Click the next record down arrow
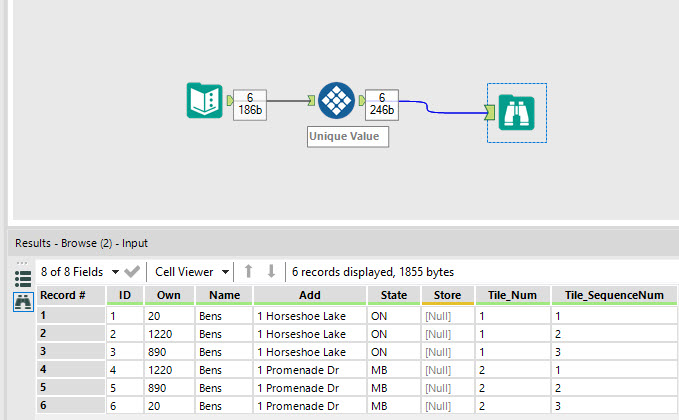Viewport: 679px width, 420px height. click(270, 272)
